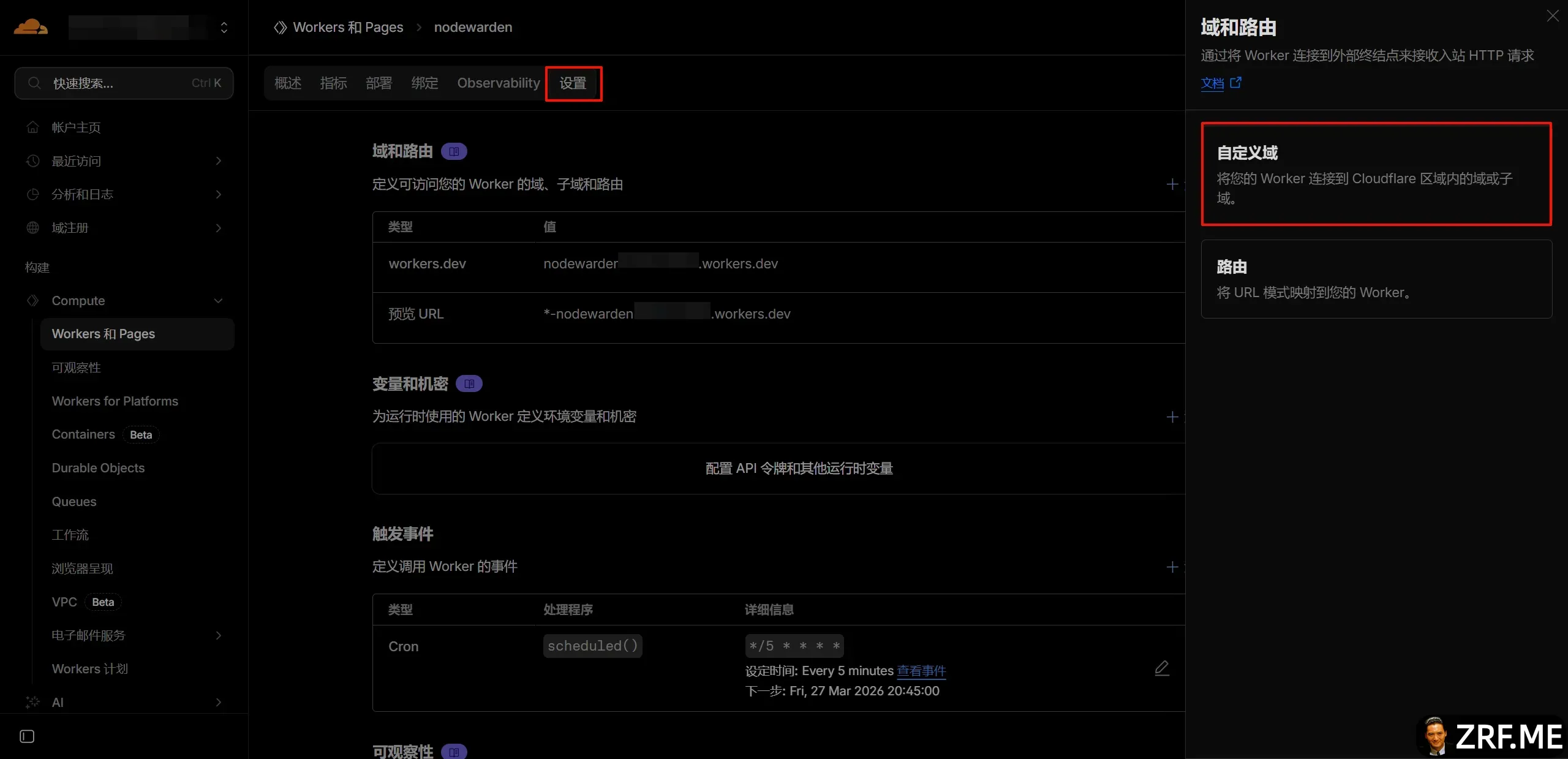
Task: Choose the 路由 option card
Action: coord(1376,279)
